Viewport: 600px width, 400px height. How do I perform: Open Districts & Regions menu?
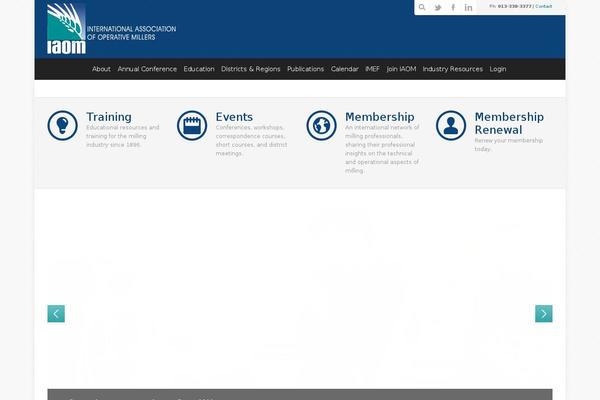(x=251, y=69)
